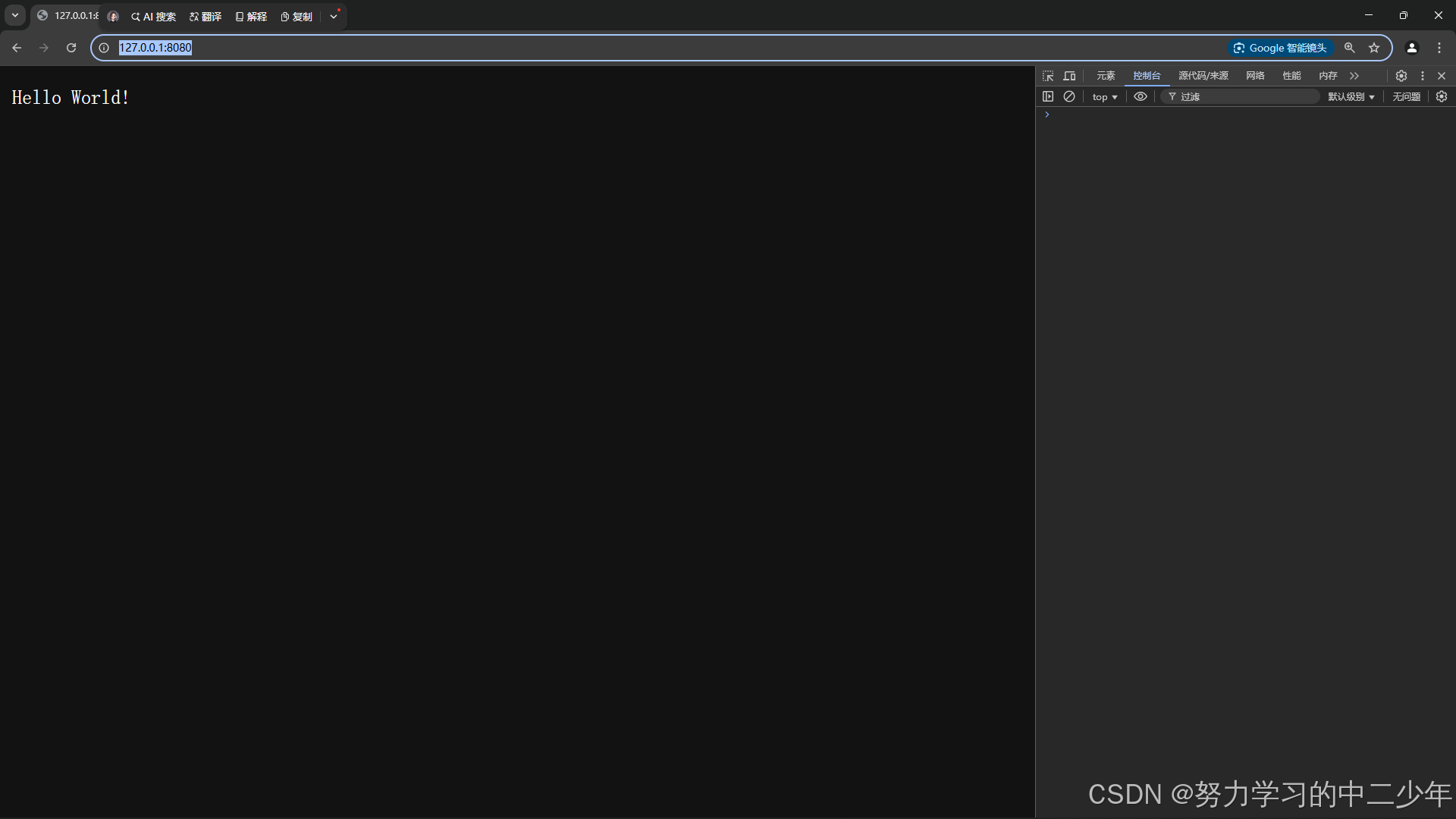Open the DevTools three-dot customize menu

(x=1423, y=76)
